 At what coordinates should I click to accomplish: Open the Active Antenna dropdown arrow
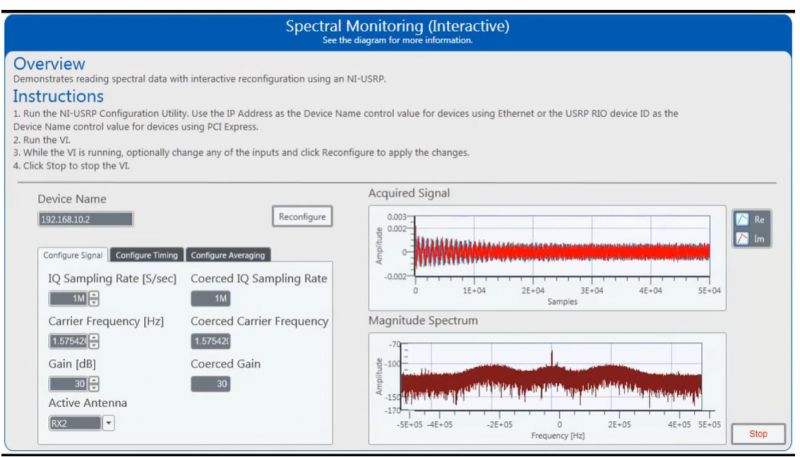pyautogui.click(x=109, y=423)
